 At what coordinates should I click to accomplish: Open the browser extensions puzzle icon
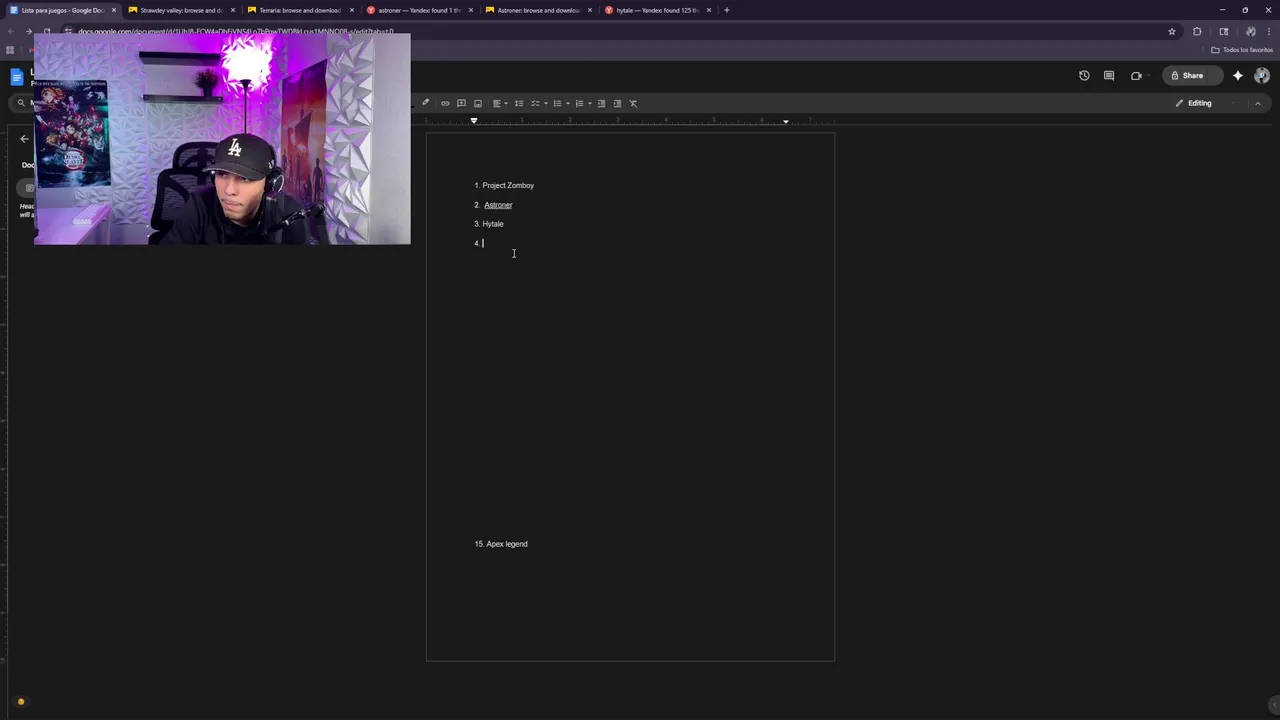pos(1197,31)
